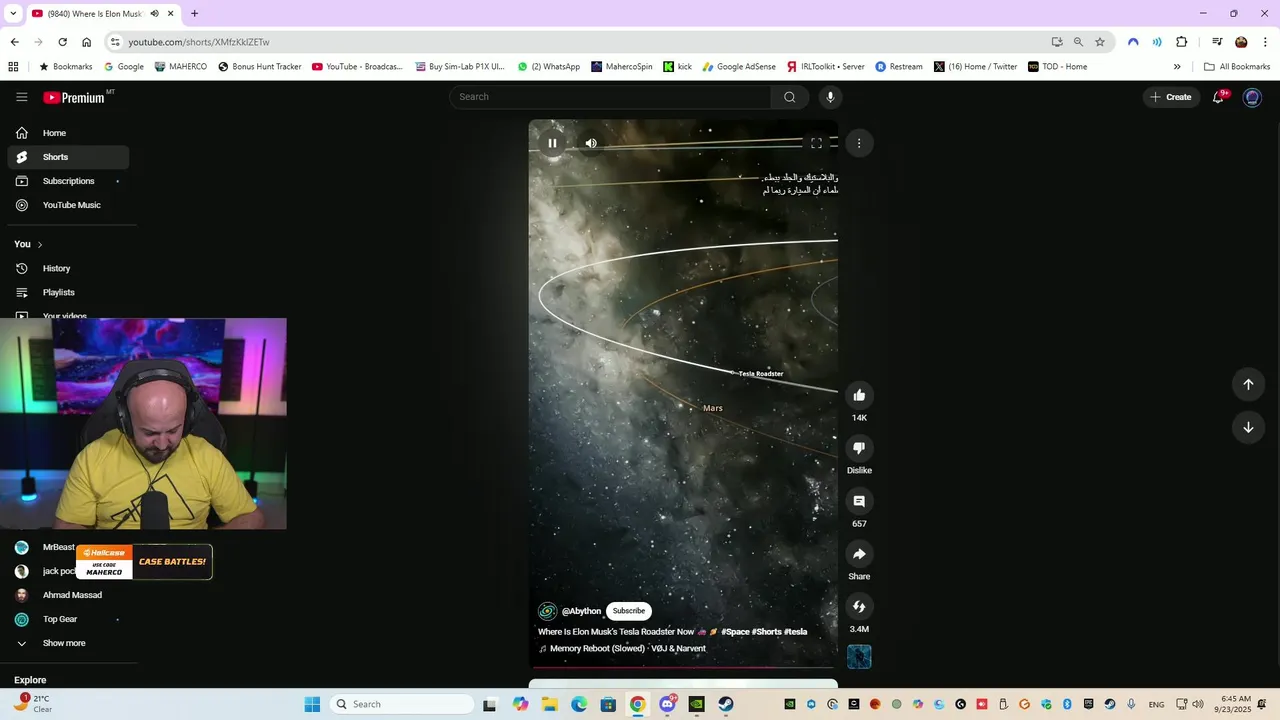
Task: Open the YouTube hamburger guide menu
Action: point(21,97)
